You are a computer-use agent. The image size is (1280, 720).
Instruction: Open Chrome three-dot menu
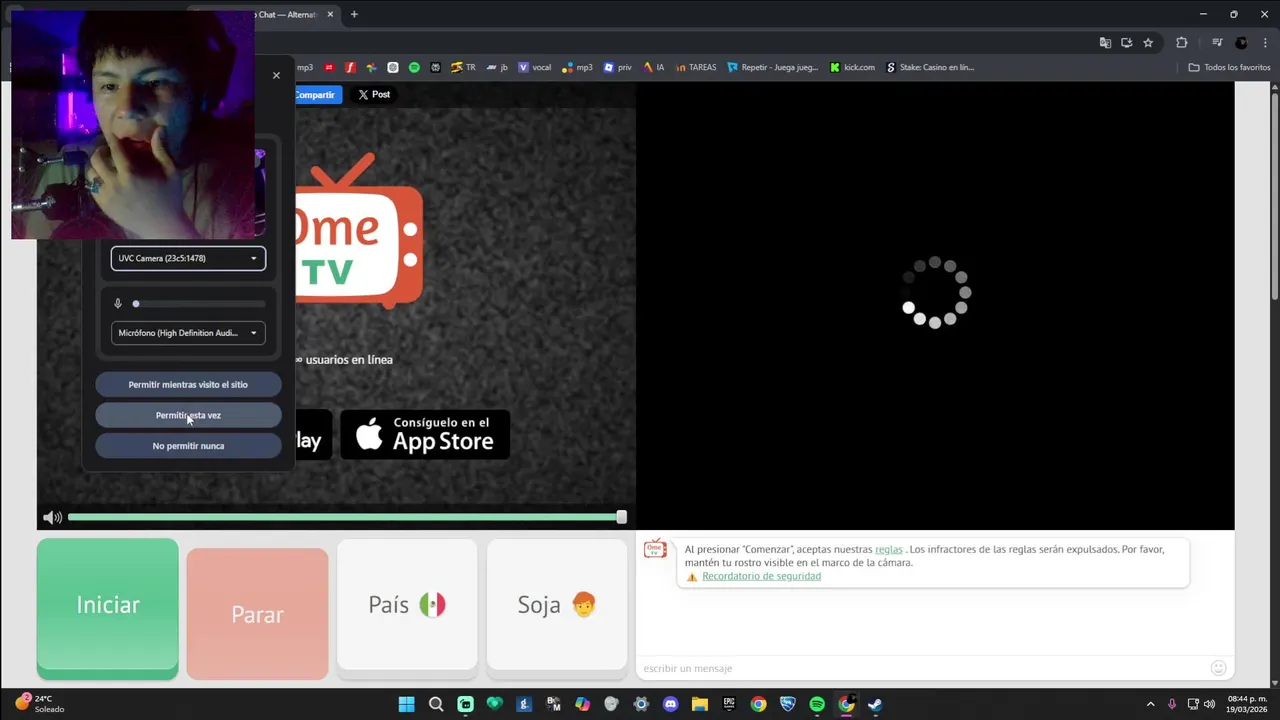[1263, 42]
